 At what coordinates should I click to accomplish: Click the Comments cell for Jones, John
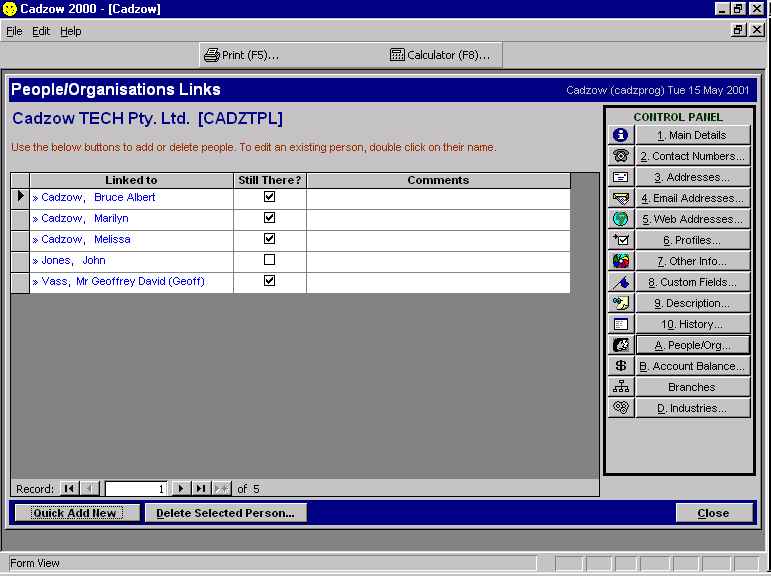pyautogui.click(x=438, y=260)
